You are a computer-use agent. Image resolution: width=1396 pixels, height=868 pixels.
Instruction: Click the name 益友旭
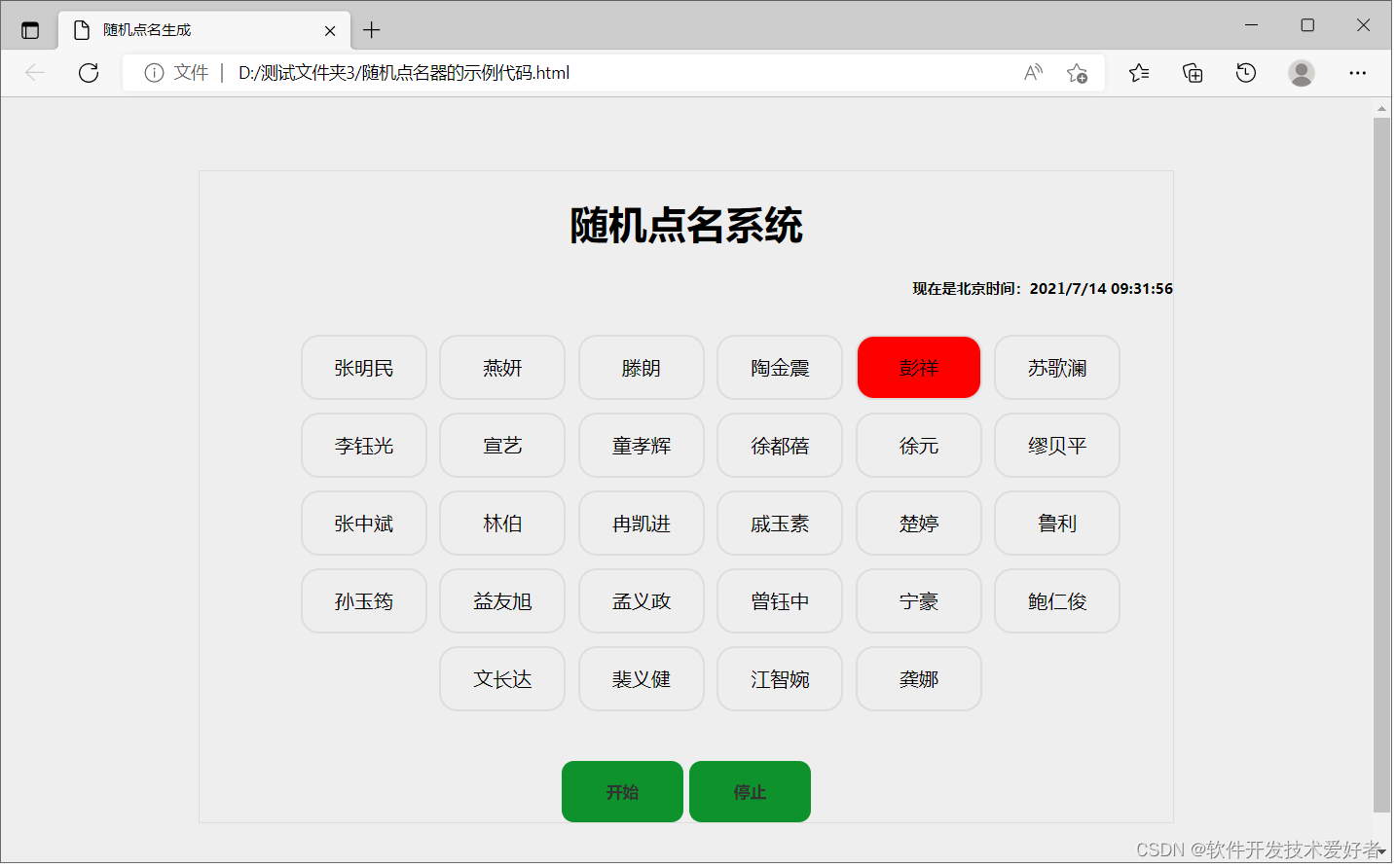(502, 601)
